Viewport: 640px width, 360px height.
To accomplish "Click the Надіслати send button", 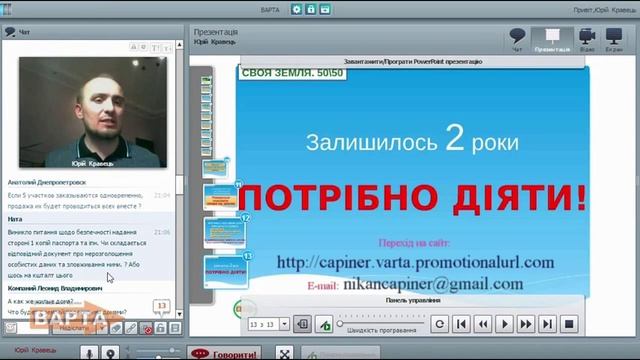I will click(x=74, y=328).
